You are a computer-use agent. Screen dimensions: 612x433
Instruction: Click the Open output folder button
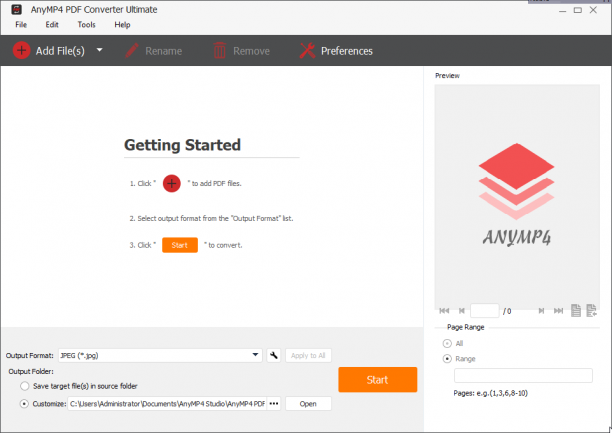coord(308,404)
